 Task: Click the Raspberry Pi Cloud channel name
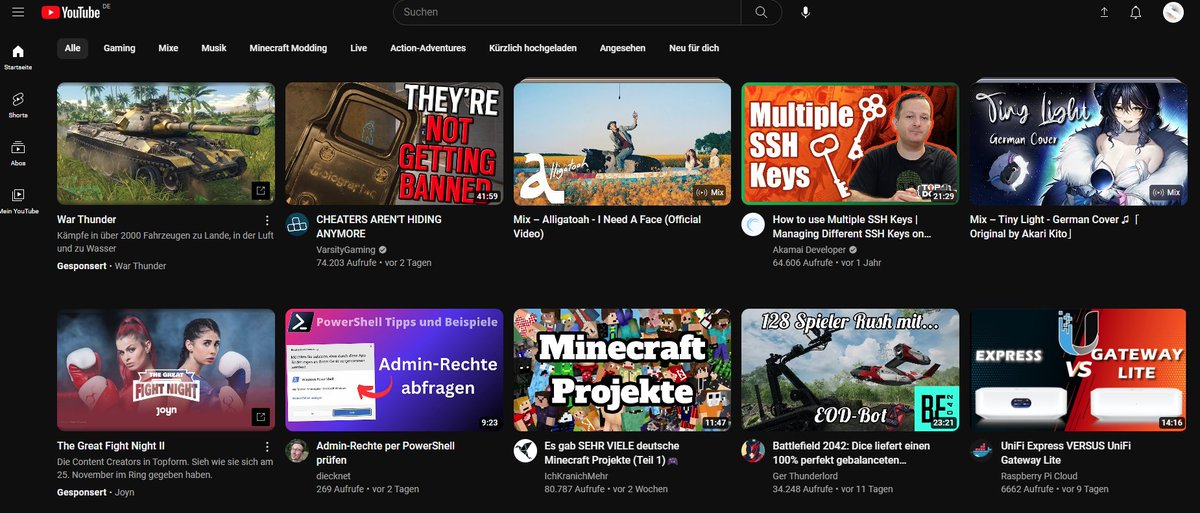tap(1041, 476)
